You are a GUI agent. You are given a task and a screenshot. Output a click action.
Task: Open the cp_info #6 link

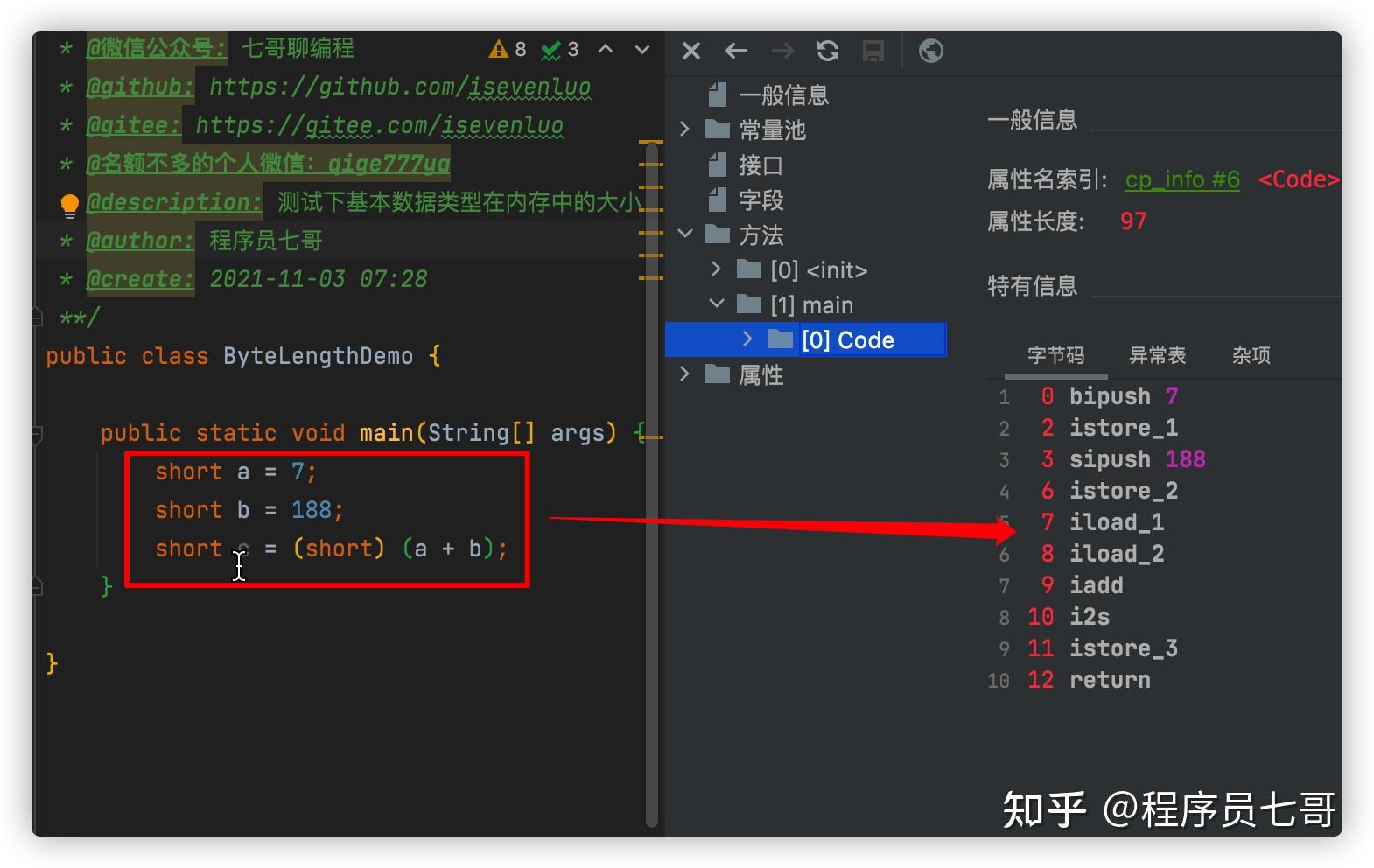coord(1182,179)
